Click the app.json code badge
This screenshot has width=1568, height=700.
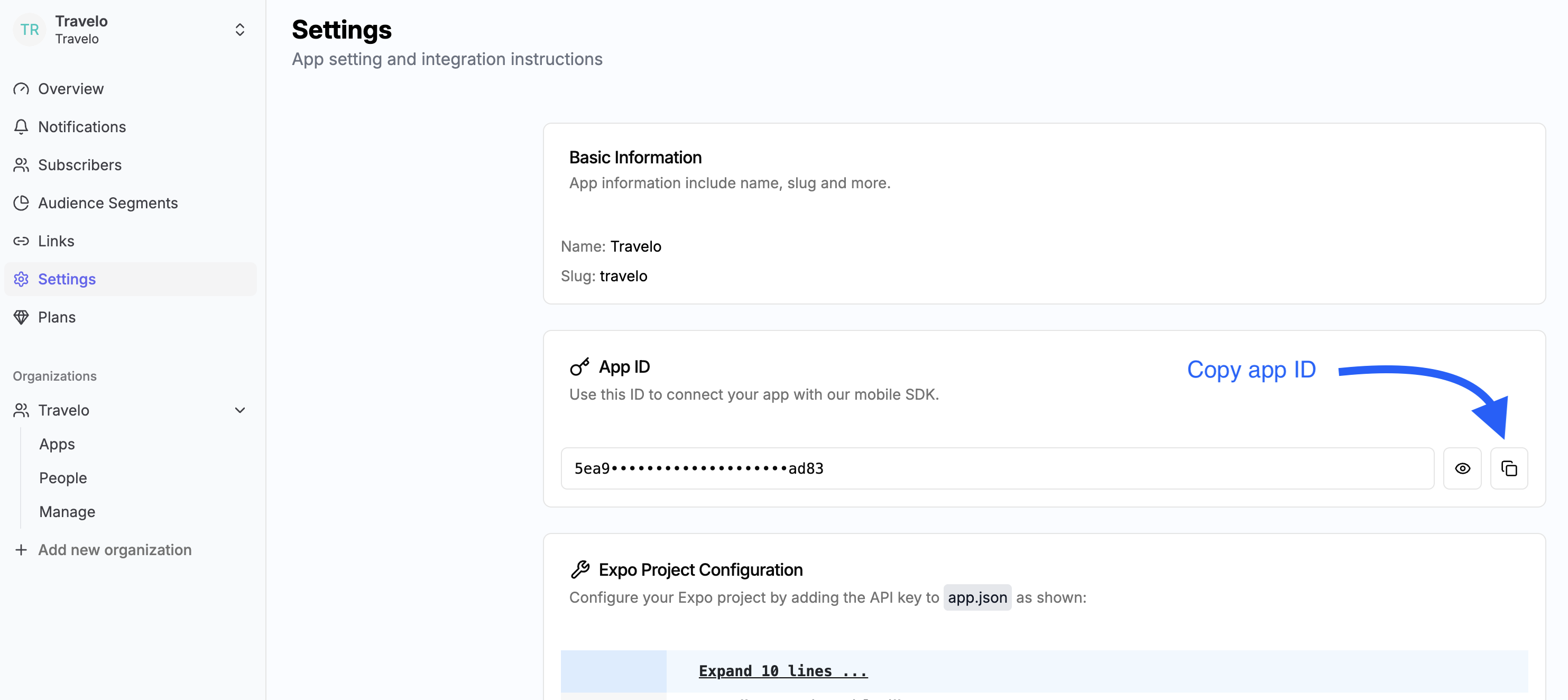(977, 597)
